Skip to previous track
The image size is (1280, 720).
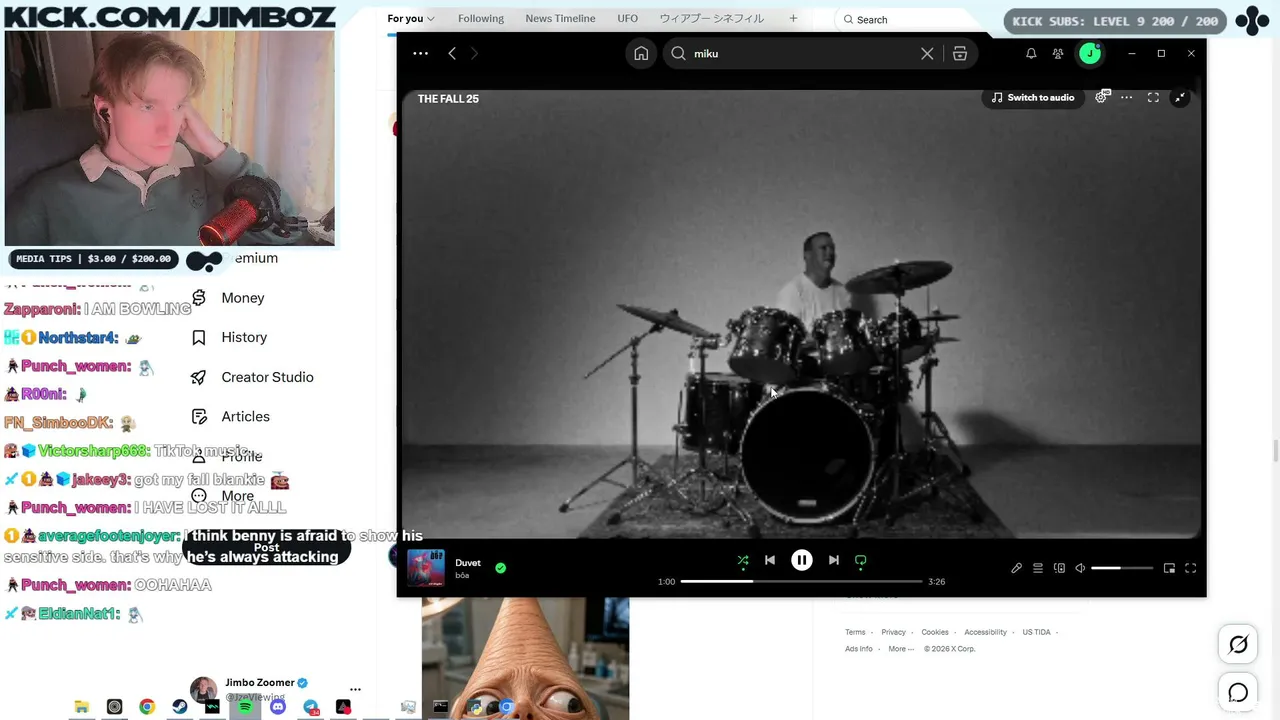(x=770, y=560)
